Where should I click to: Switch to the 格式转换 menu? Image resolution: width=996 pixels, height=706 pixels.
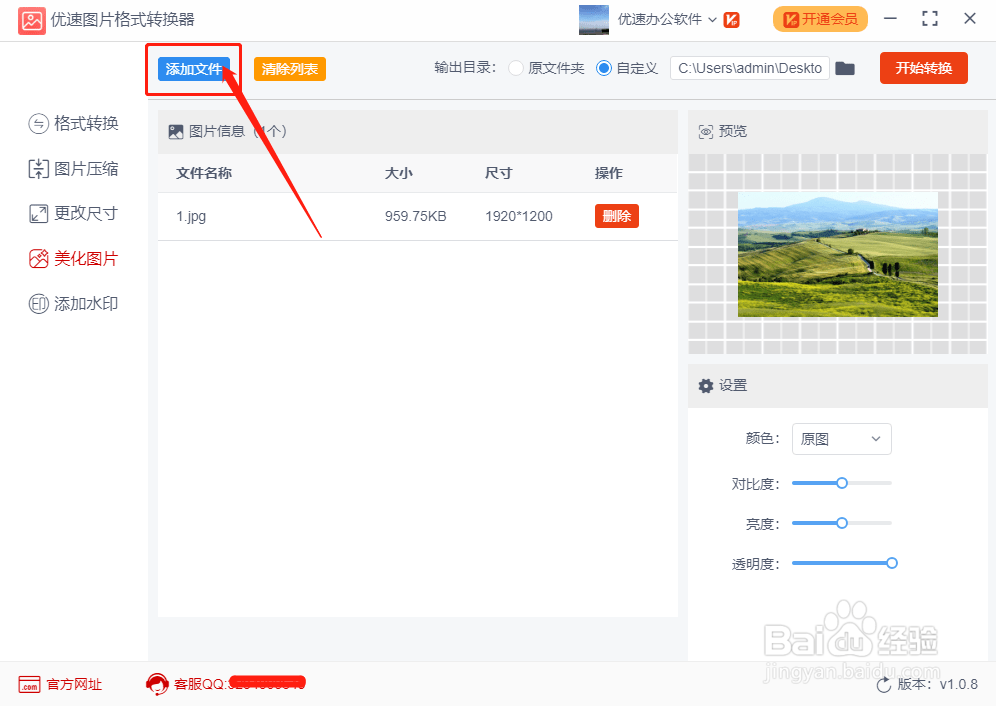click(74, 123)
